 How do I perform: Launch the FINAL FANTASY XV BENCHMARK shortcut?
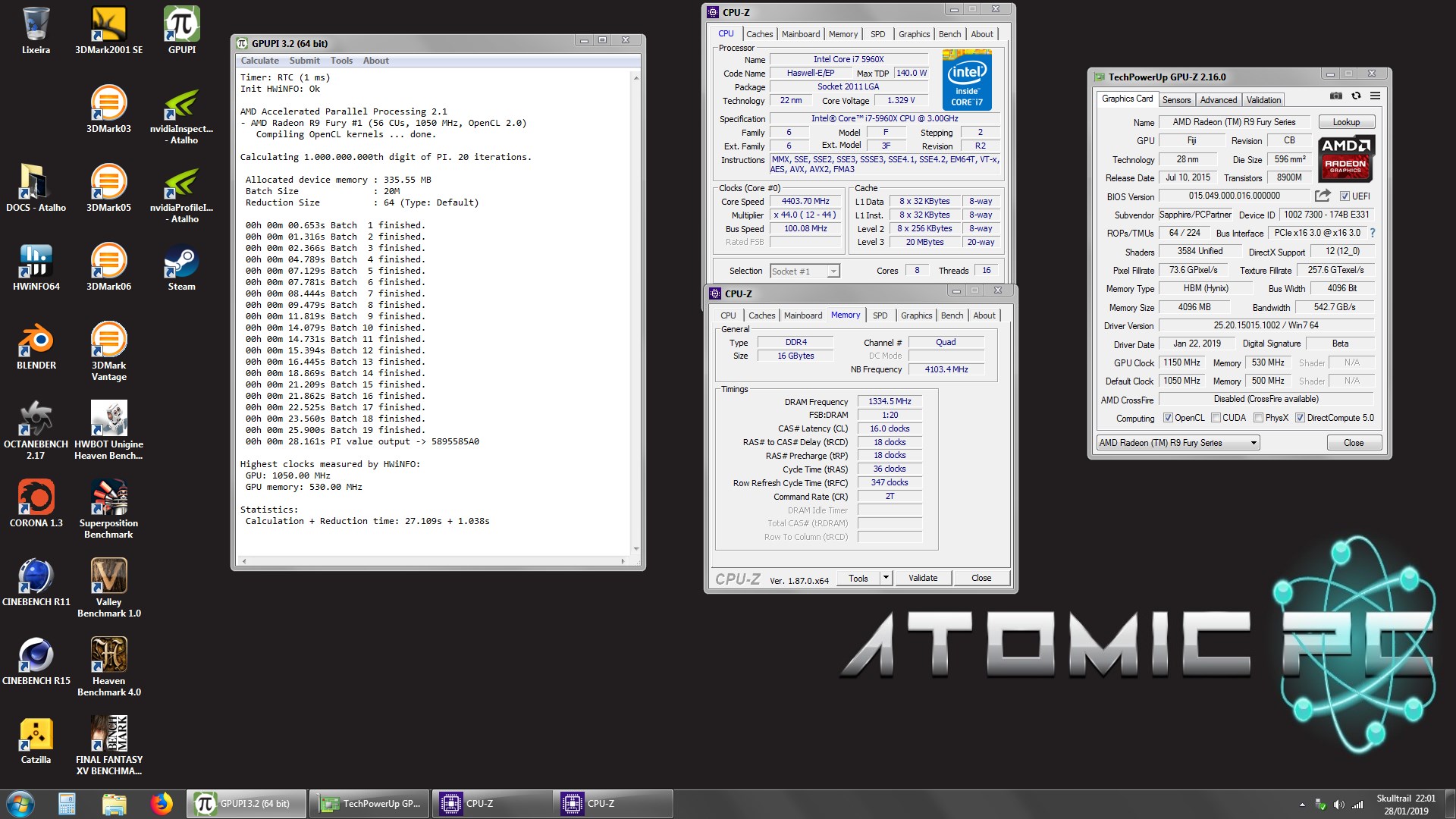108,746
